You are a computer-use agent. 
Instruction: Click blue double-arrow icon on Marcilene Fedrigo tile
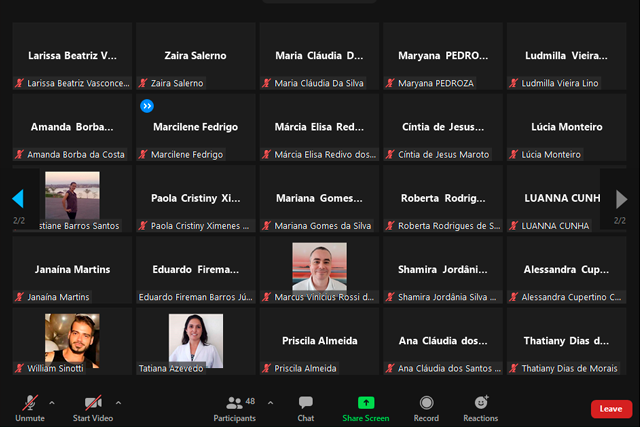click(x=147, y=105)
